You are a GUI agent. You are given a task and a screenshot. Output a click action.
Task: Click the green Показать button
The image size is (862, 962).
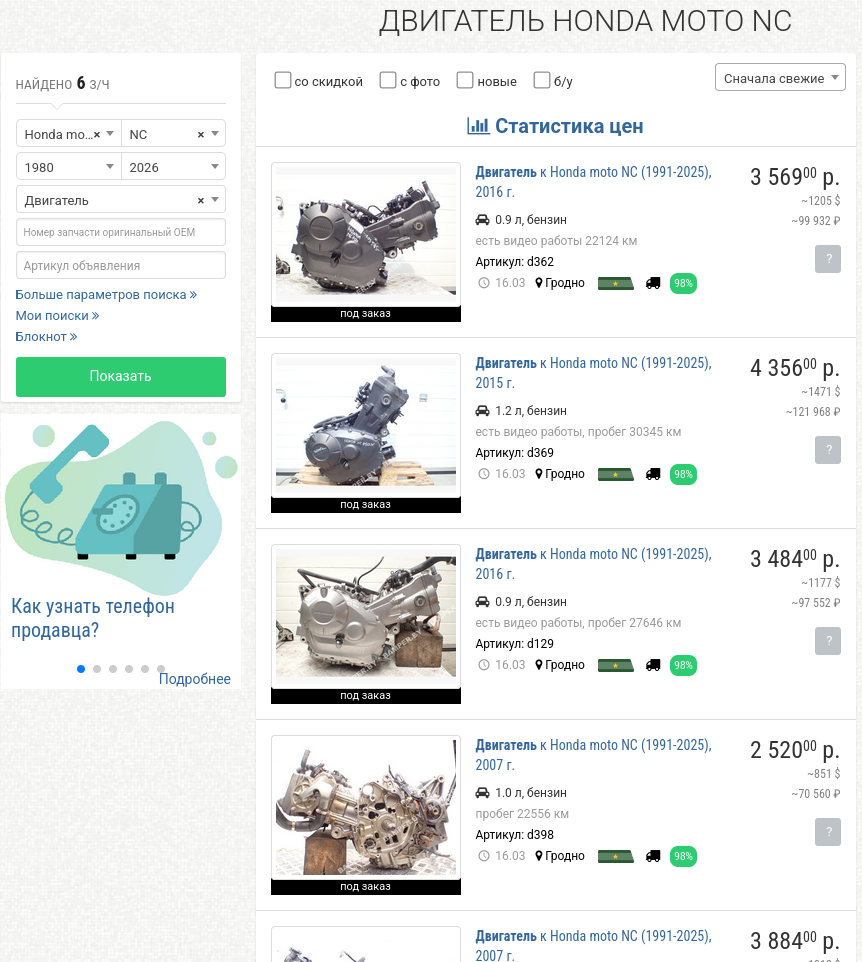[121, 376]
